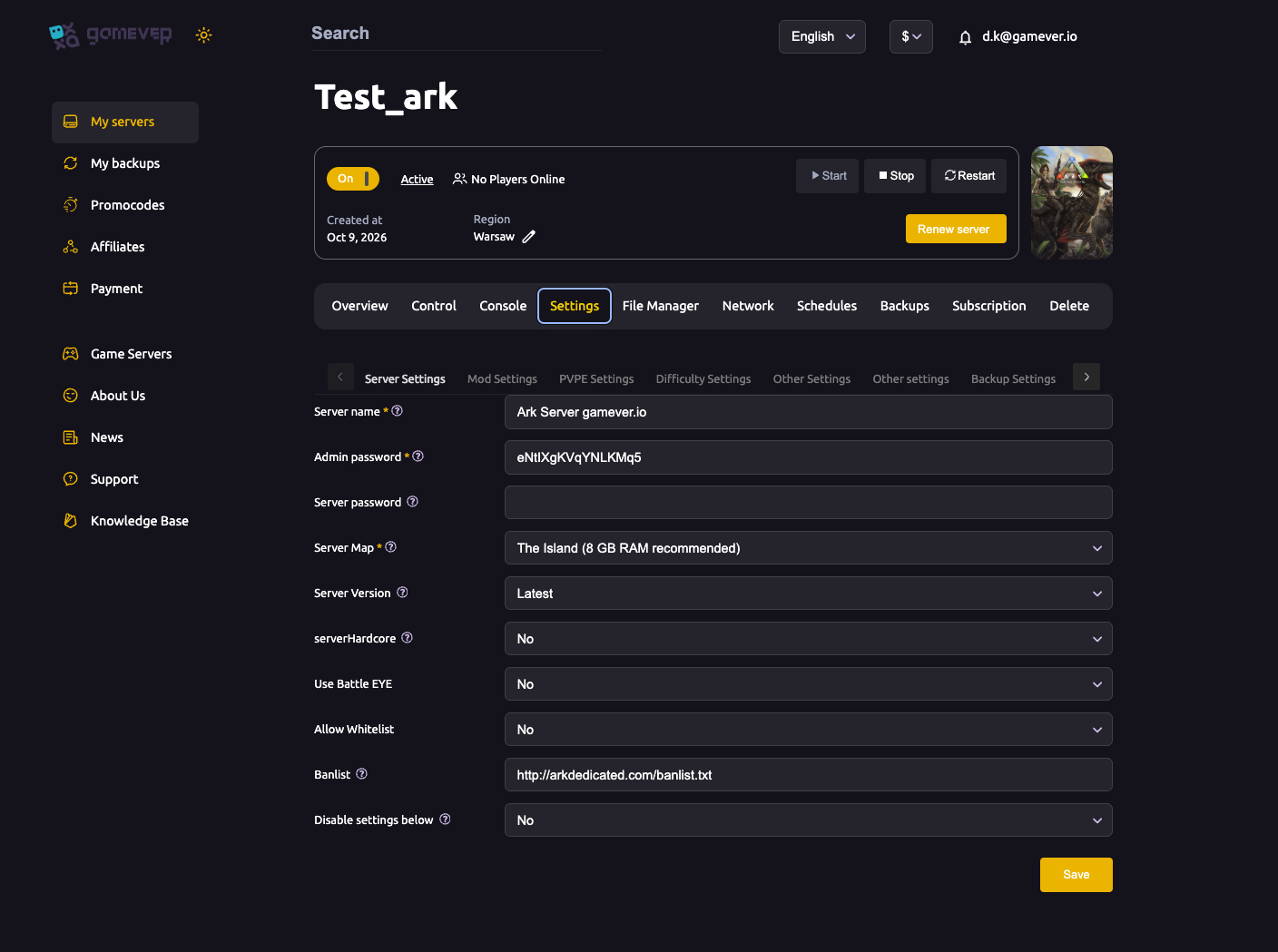The height and width of the screenshot is (952, 1278).
Task: Open the Mod Settings sub-tab
Action: coord(502,378)
